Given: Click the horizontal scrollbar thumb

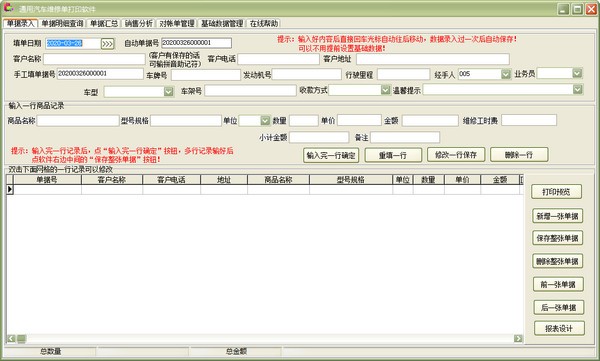Looking at the screenshot, I should (21, 338).
